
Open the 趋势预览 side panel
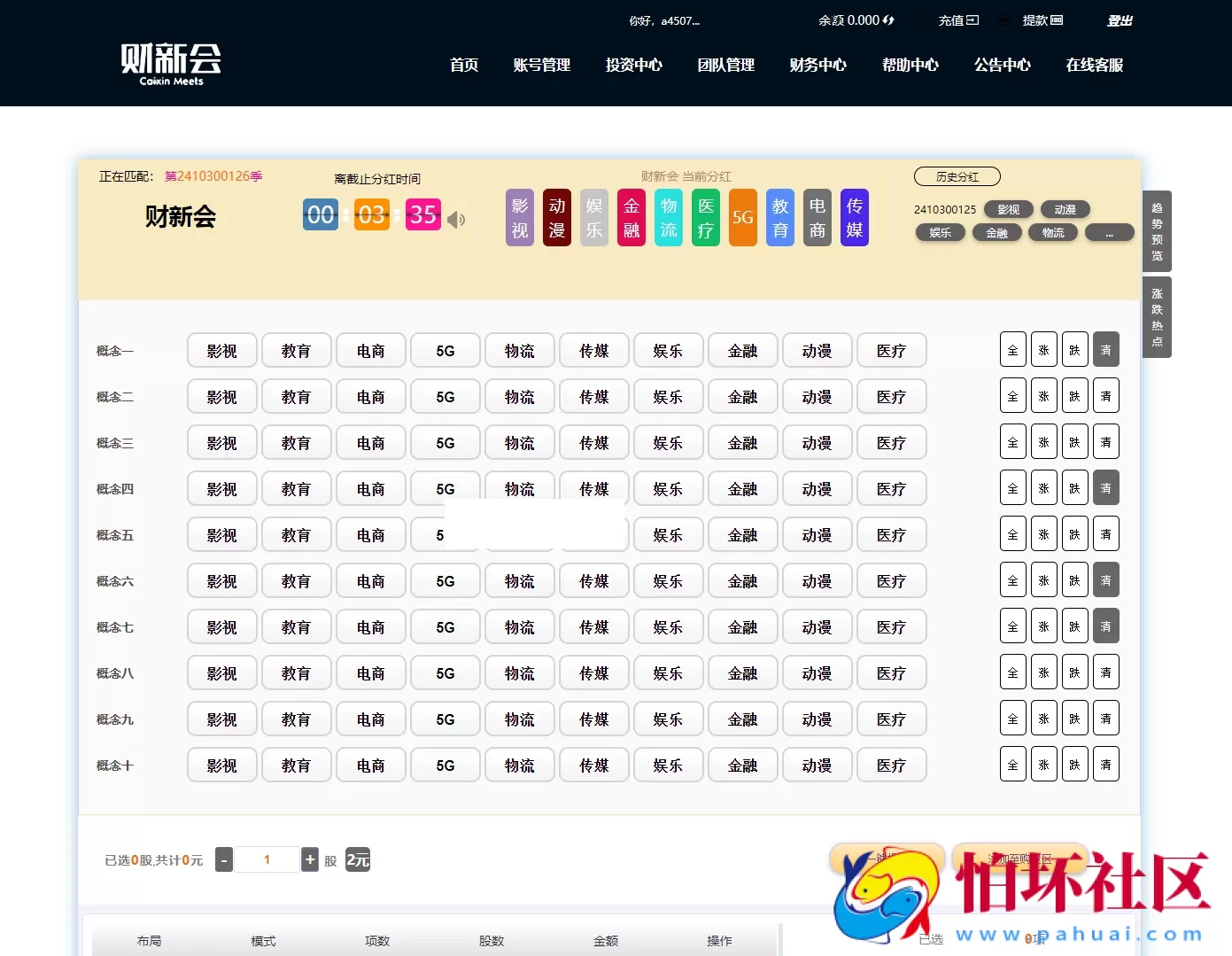pyautogui.click(x=1157, y=232)
